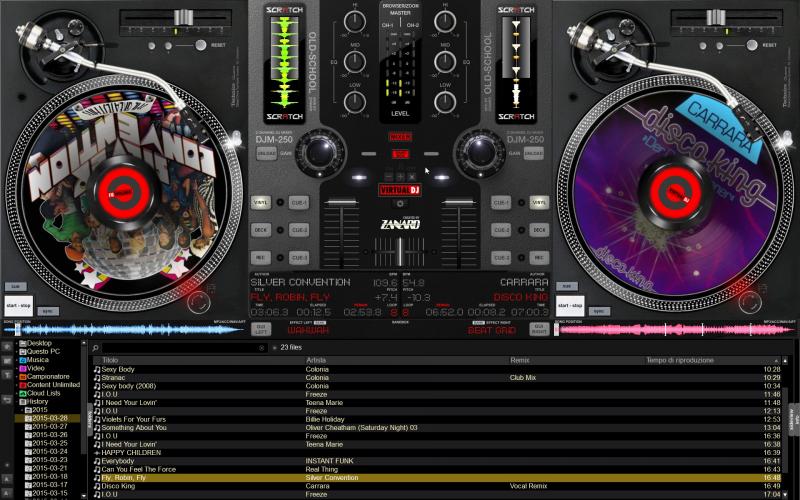Click the LOW knob on the left channel EQ

pos(355,102)
